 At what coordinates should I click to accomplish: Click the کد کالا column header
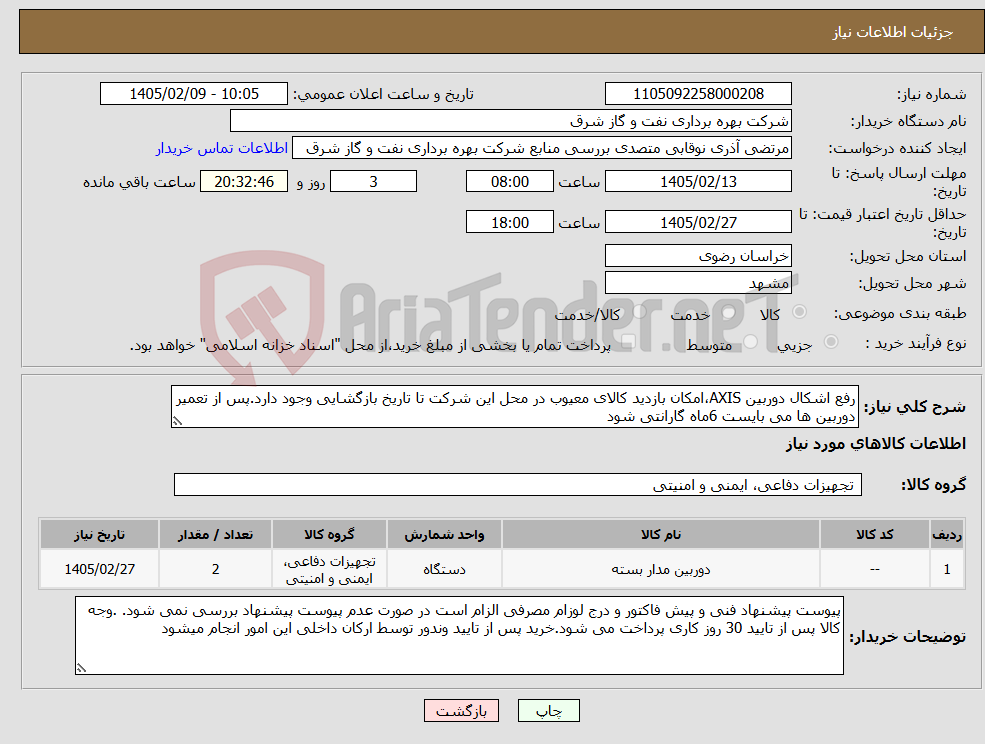(874, 534)
